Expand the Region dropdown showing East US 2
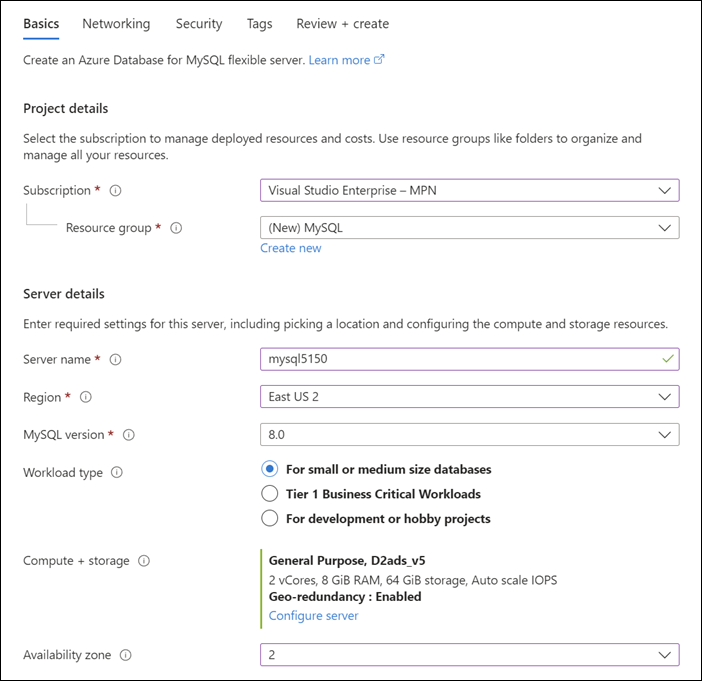The image size is (702, 681). click(x=468, y=397)
